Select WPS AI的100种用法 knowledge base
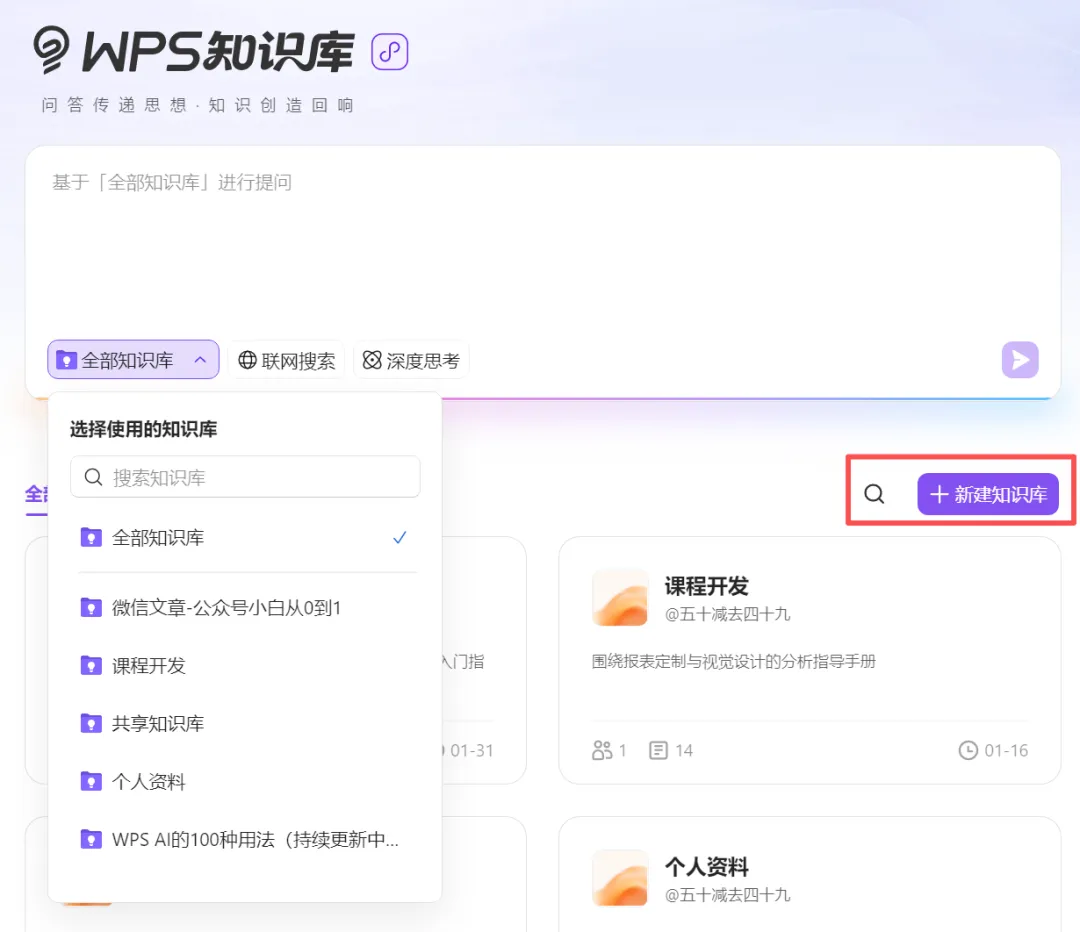The width and height of the screenshot is (1080, 932). click(x=245, y=839)
